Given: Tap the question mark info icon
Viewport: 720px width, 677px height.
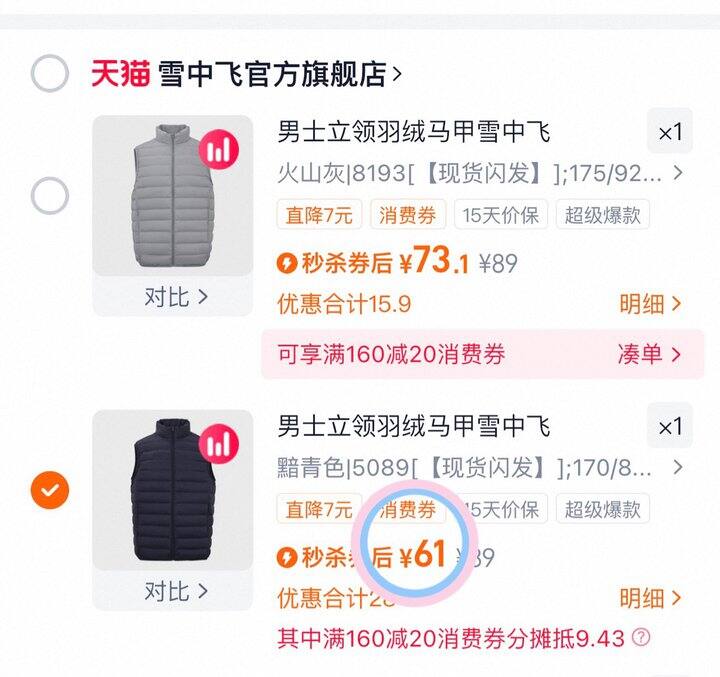Looking at the screenshot, I should click(x=641, y=637).
